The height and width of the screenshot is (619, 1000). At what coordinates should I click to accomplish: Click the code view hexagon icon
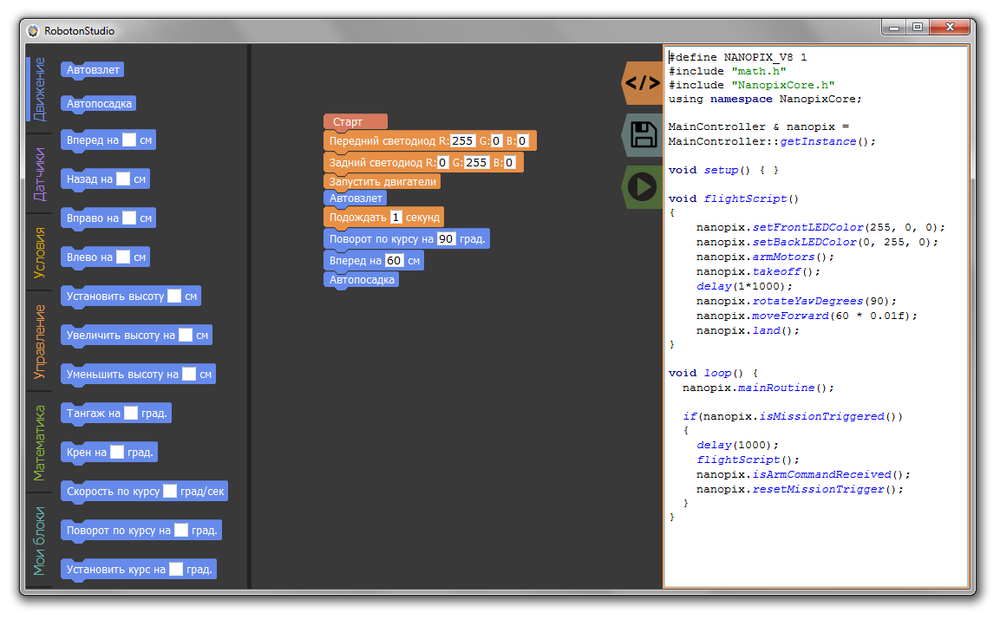(641, 83)
